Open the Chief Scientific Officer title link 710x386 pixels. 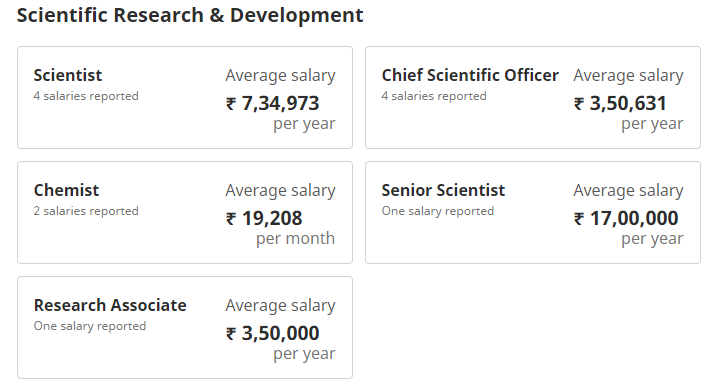pyautogui.click(x=470, y=75)
